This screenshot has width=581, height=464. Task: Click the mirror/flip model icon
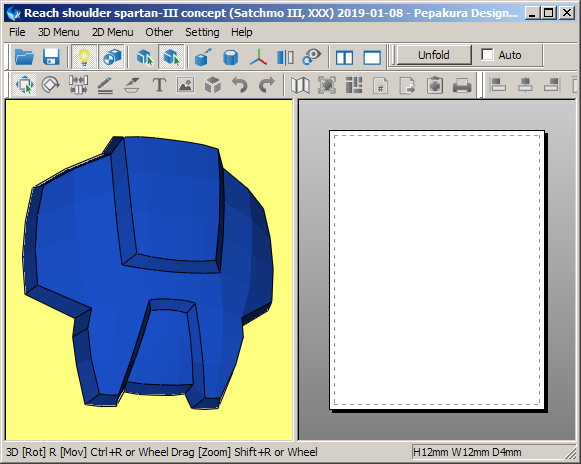click(x=285, y=57)
